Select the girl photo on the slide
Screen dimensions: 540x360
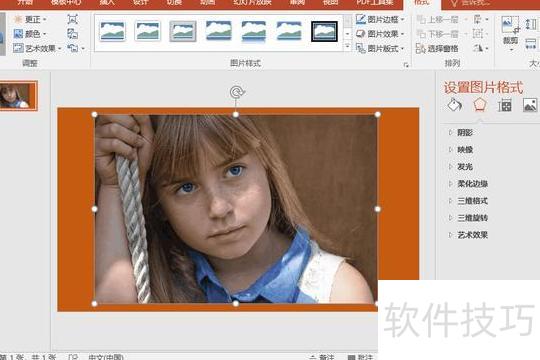[236, 209]
